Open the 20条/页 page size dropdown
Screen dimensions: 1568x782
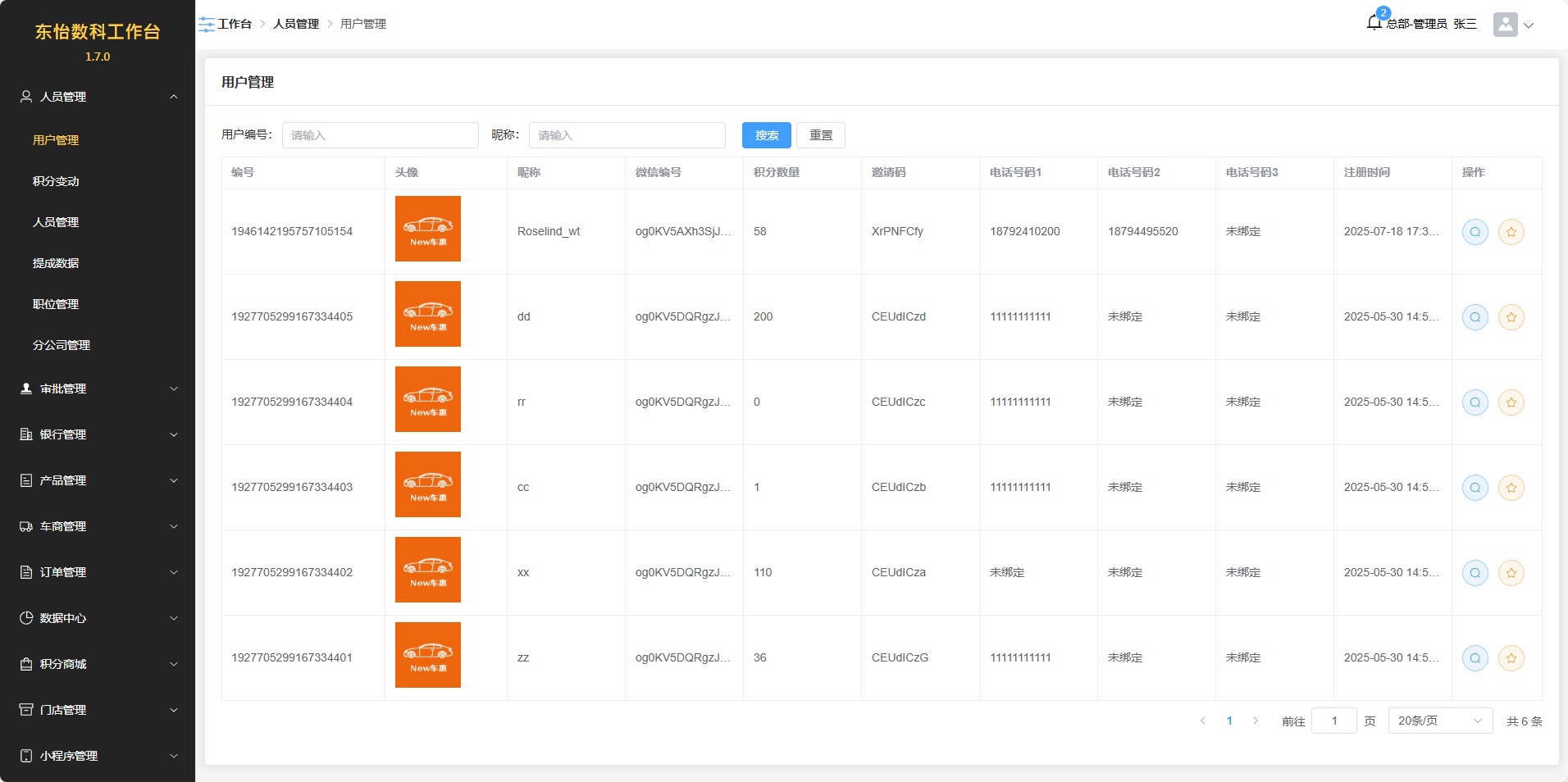pyautogui.click(x=1439, y=721)
